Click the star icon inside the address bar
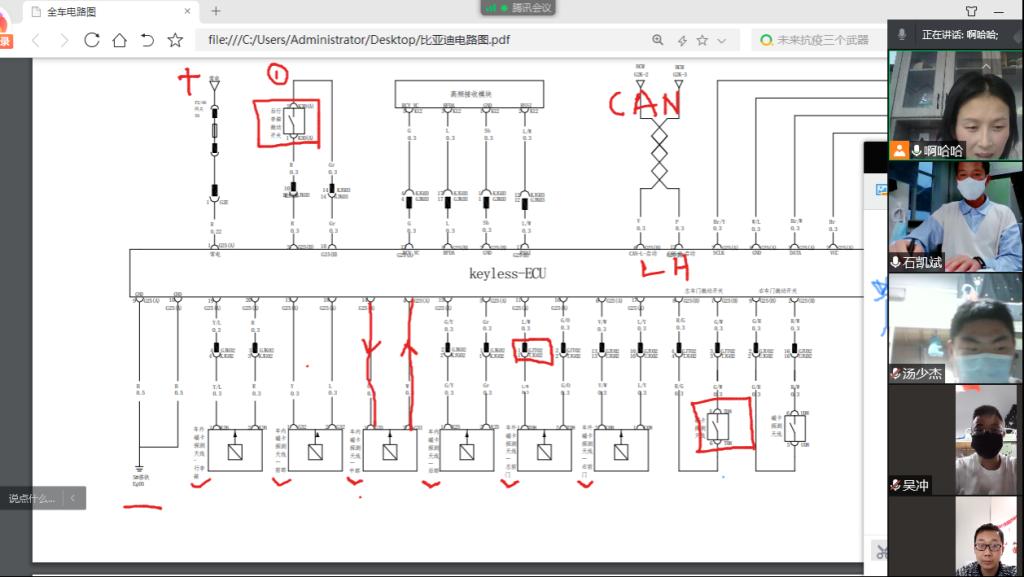The image size is (1024, 577). click(x=702, y=40)
